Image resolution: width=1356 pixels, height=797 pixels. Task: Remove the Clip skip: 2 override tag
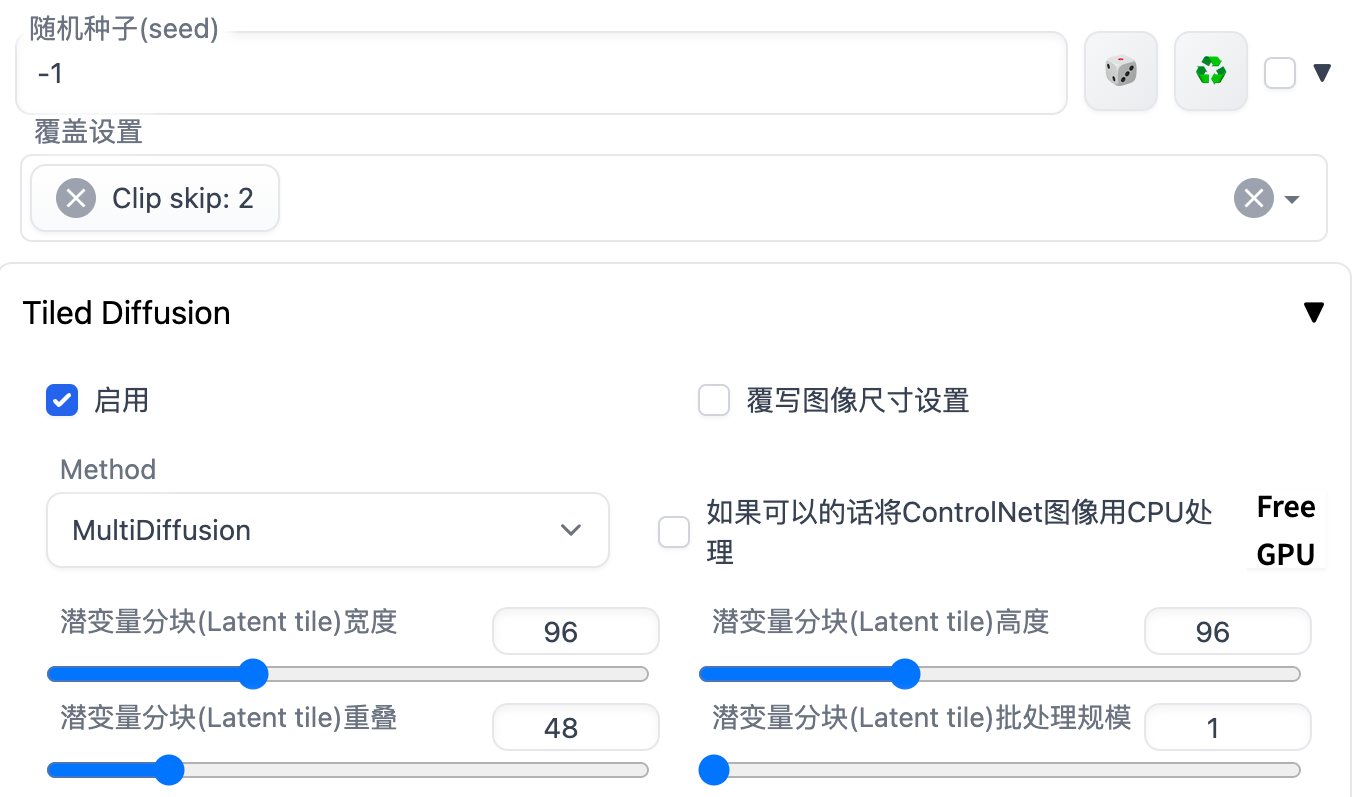point(76,198)
